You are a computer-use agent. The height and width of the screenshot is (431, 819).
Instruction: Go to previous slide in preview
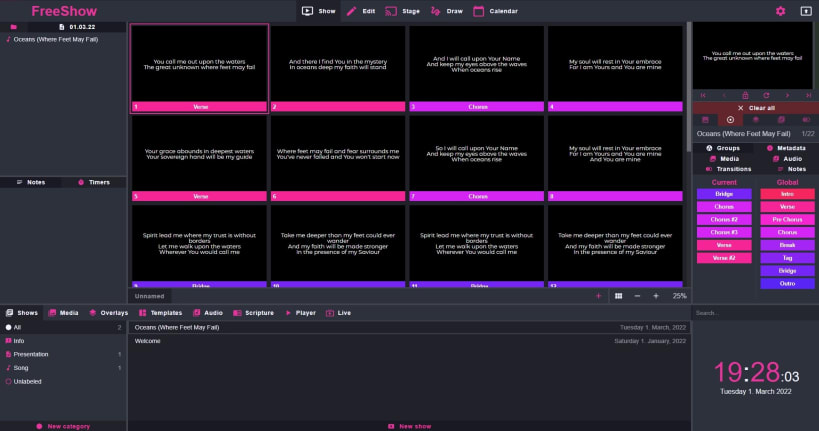click(724, 95)
